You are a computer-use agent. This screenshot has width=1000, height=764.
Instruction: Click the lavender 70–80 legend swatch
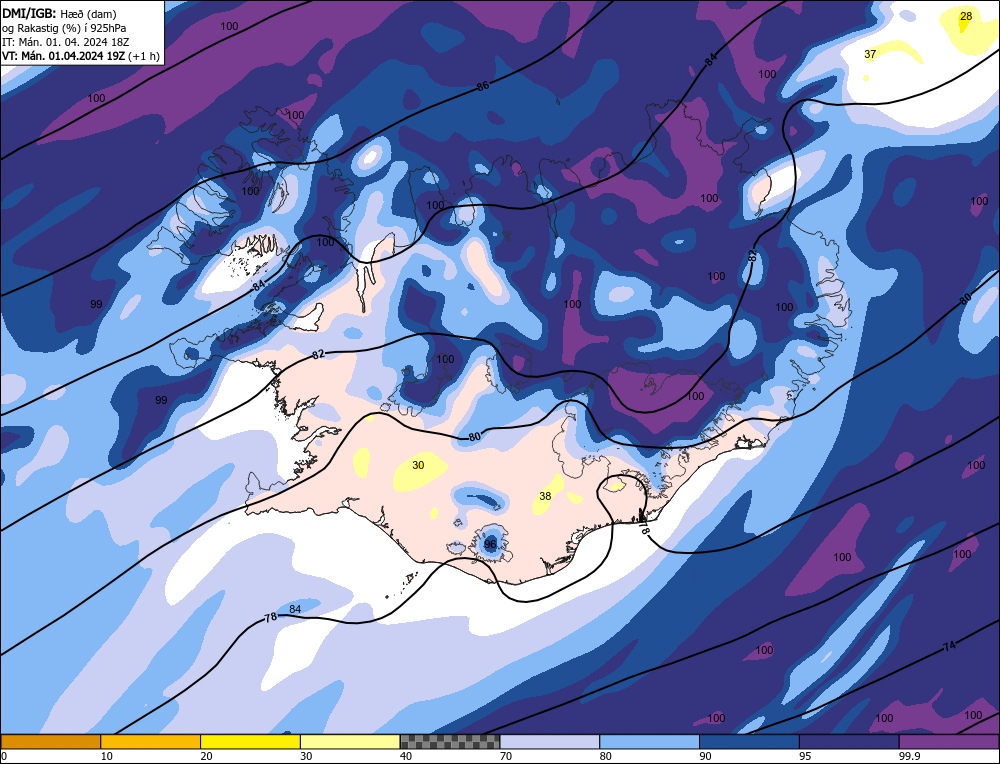550,741
